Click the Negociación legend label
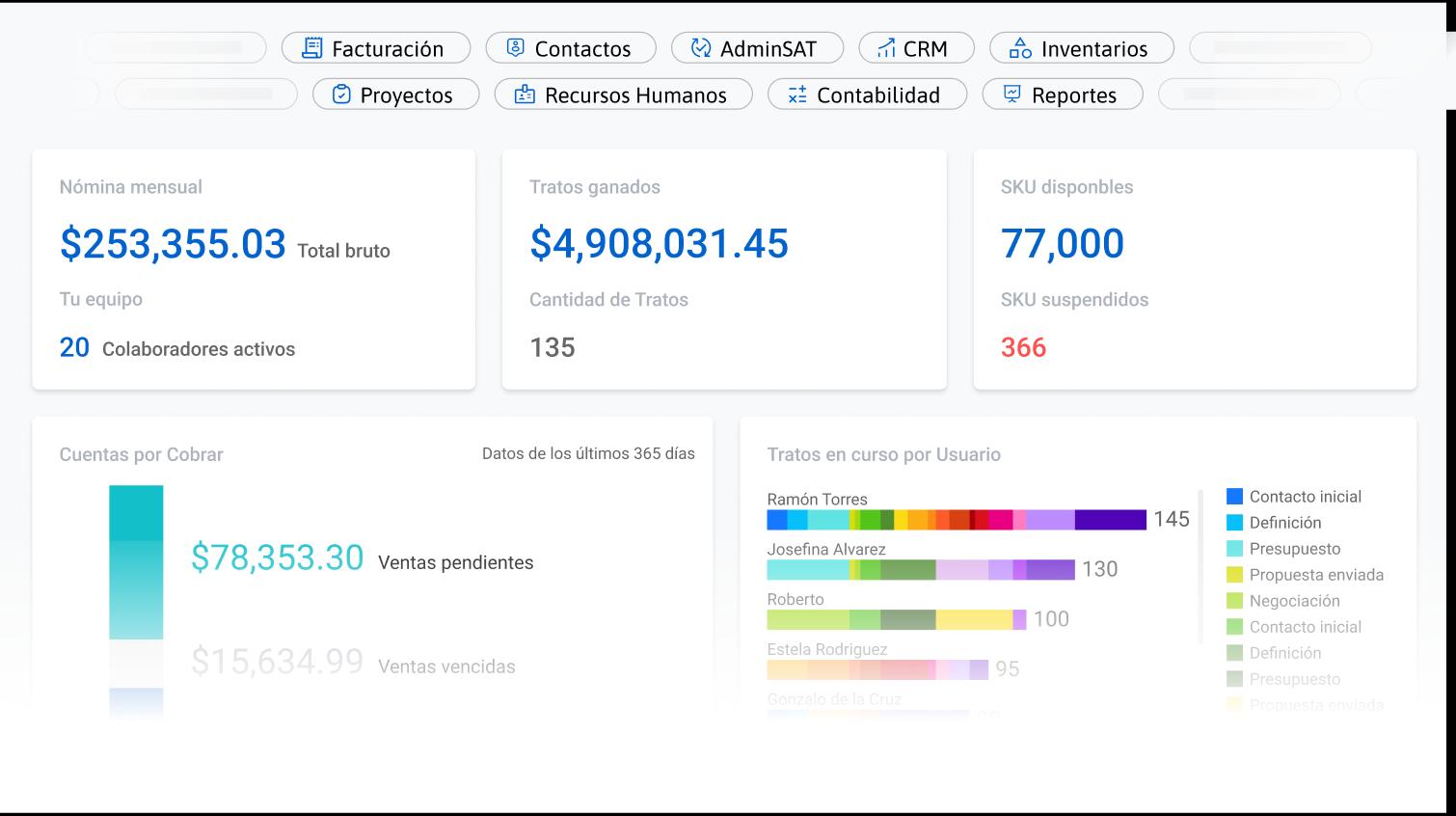The image size is (1456, 816). [1294, 601]
